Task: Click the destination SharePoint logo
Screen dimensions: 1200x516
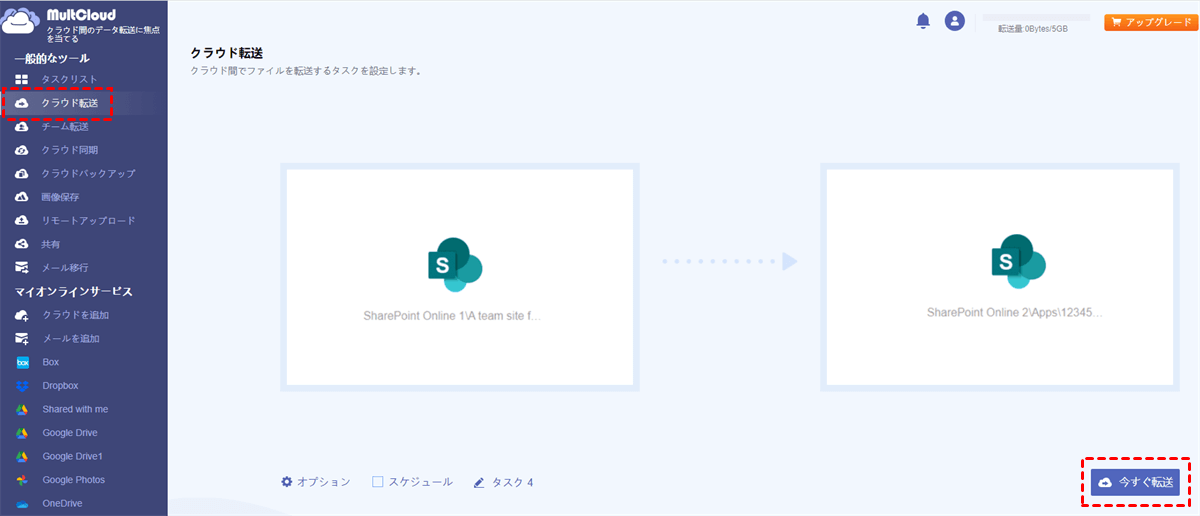Action: click(1017, 261)
